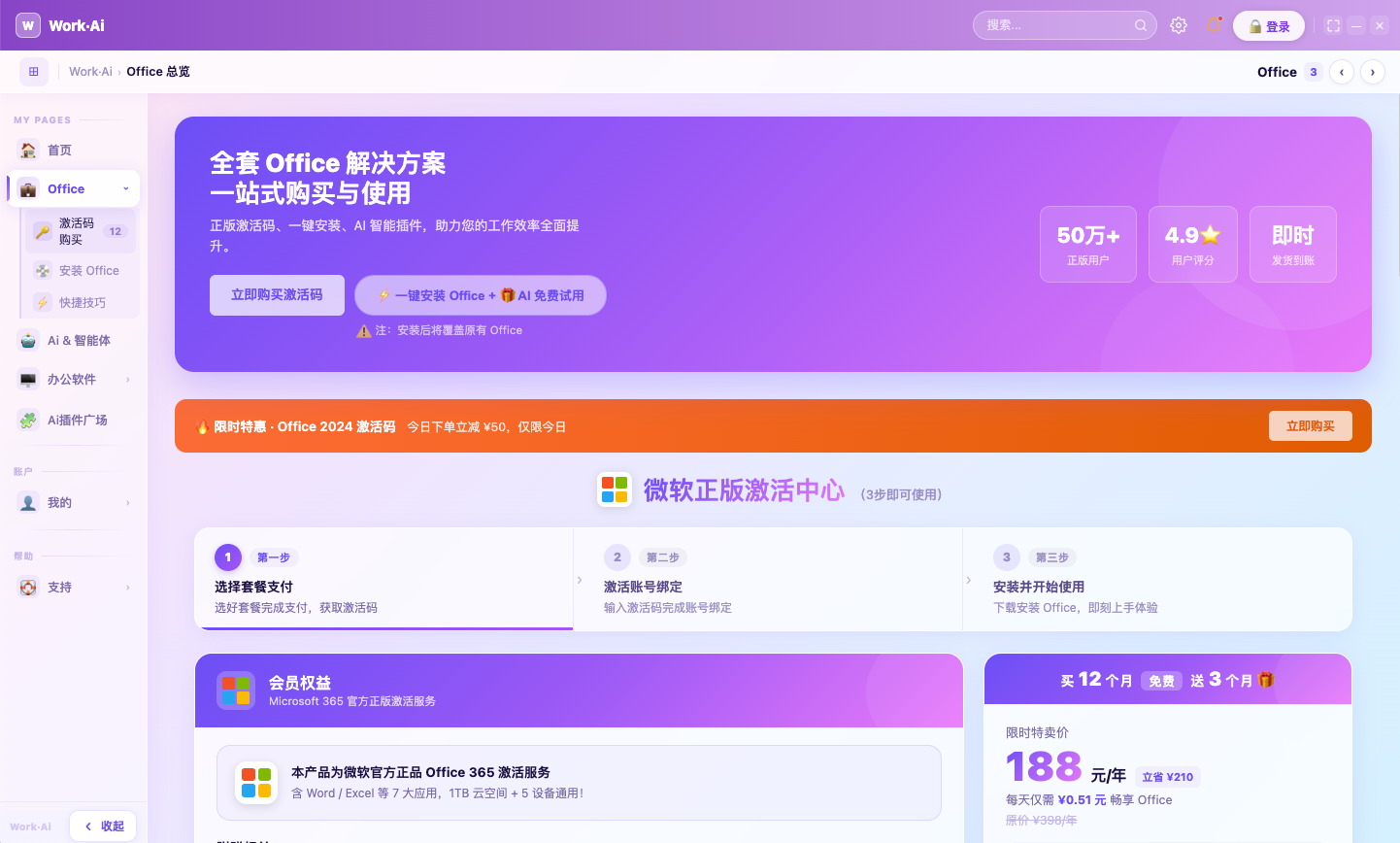Click the briefcase icon for Office

(x=28, y=188)
